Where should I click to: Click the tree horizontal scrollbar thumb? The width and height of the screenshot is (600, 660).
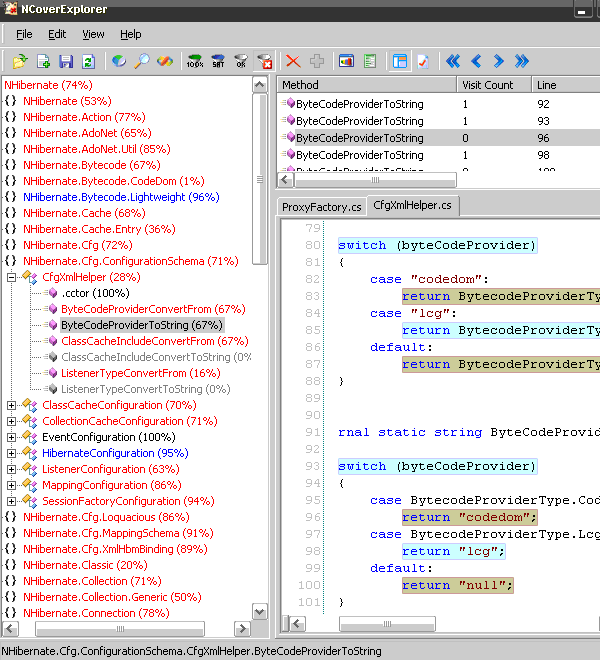pos(120,629)
